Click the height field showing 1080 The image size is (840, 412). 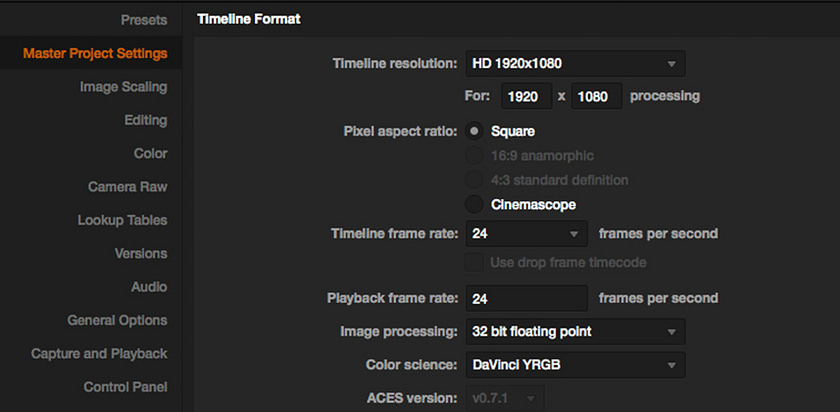(596, 96)
